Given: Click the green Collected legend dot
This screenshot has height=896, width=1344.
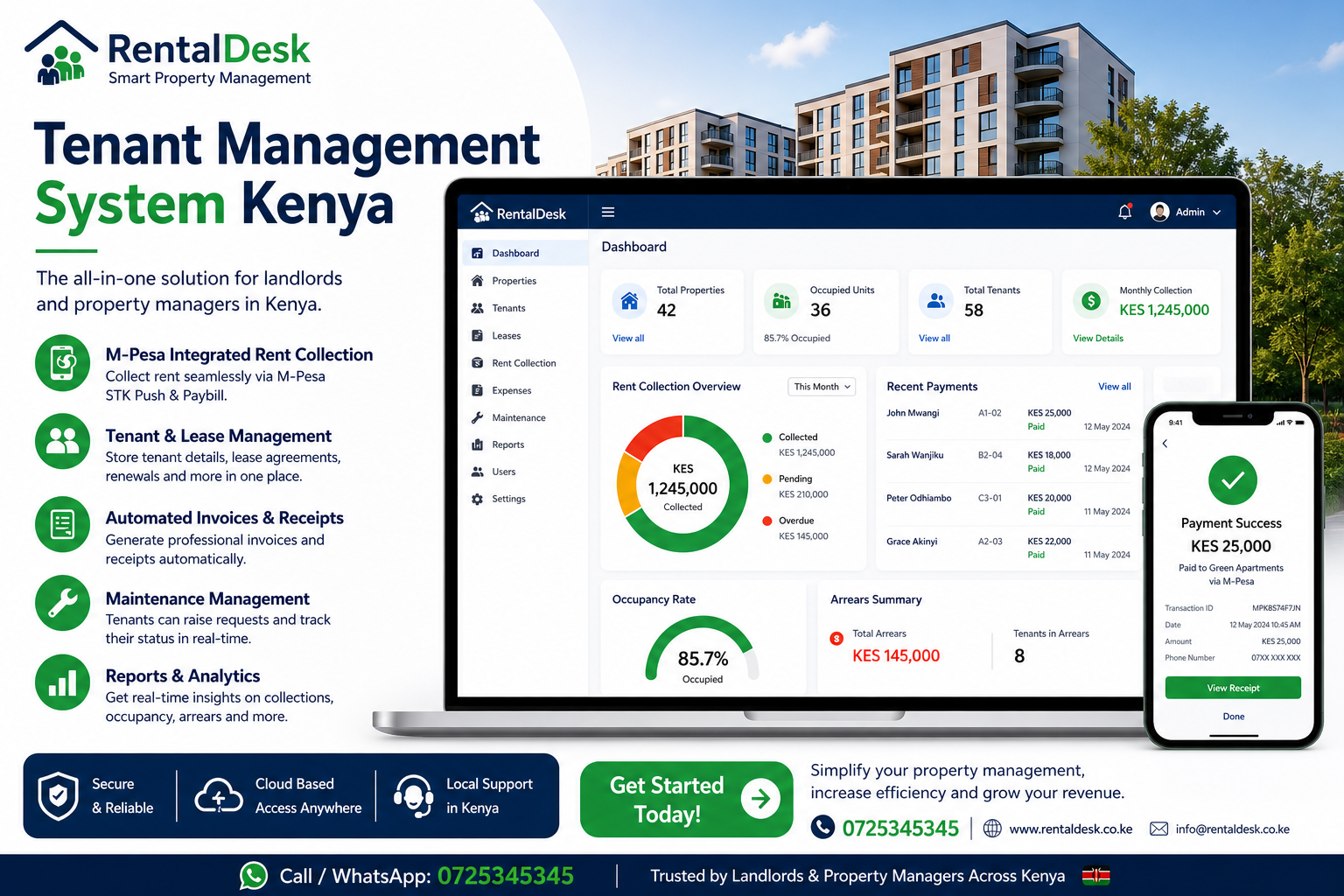Looking at the screenshot, I should (x=767, y=437).
